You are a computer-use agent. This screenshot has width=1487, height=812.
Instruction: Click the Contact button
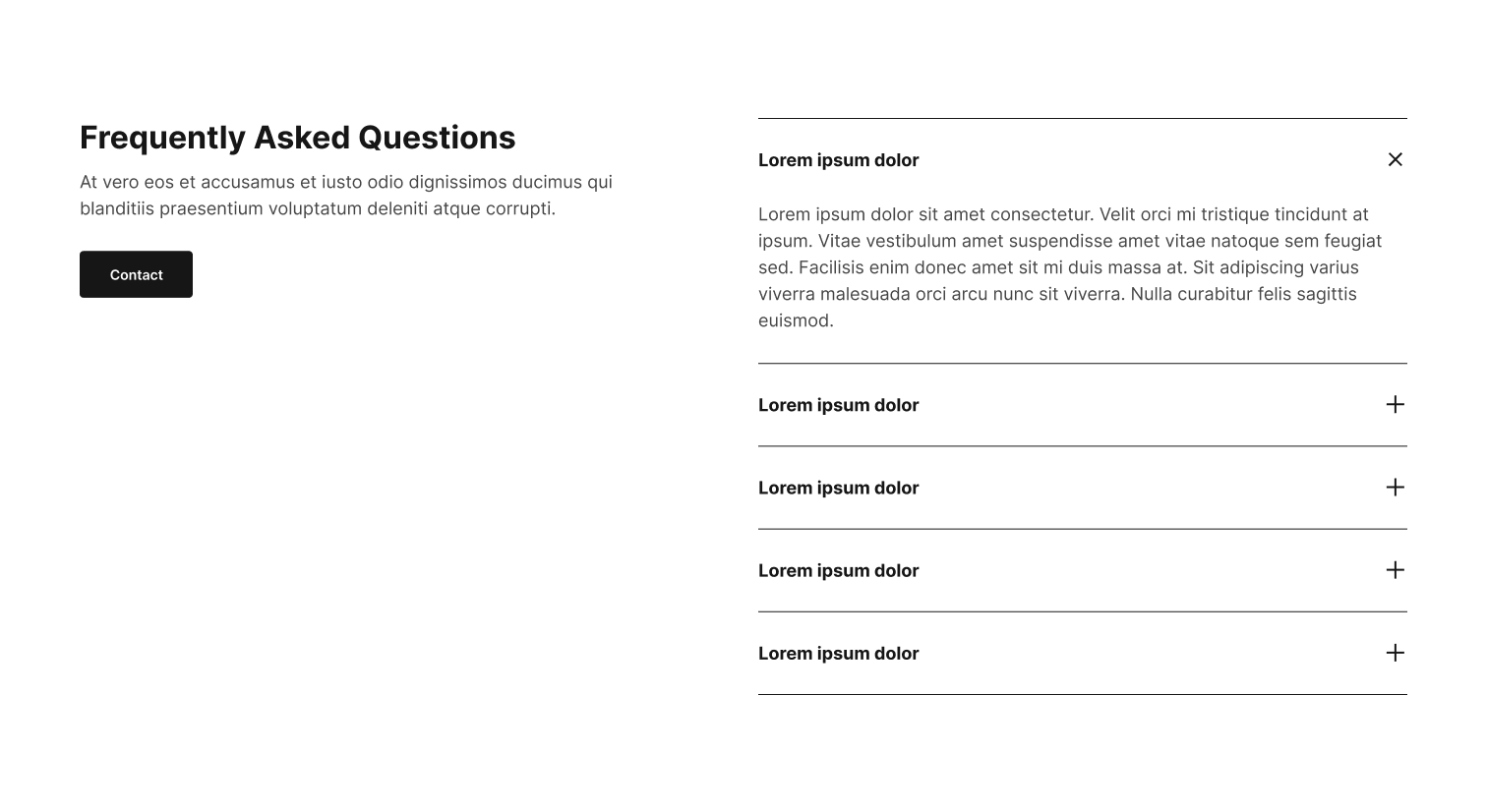136,274
